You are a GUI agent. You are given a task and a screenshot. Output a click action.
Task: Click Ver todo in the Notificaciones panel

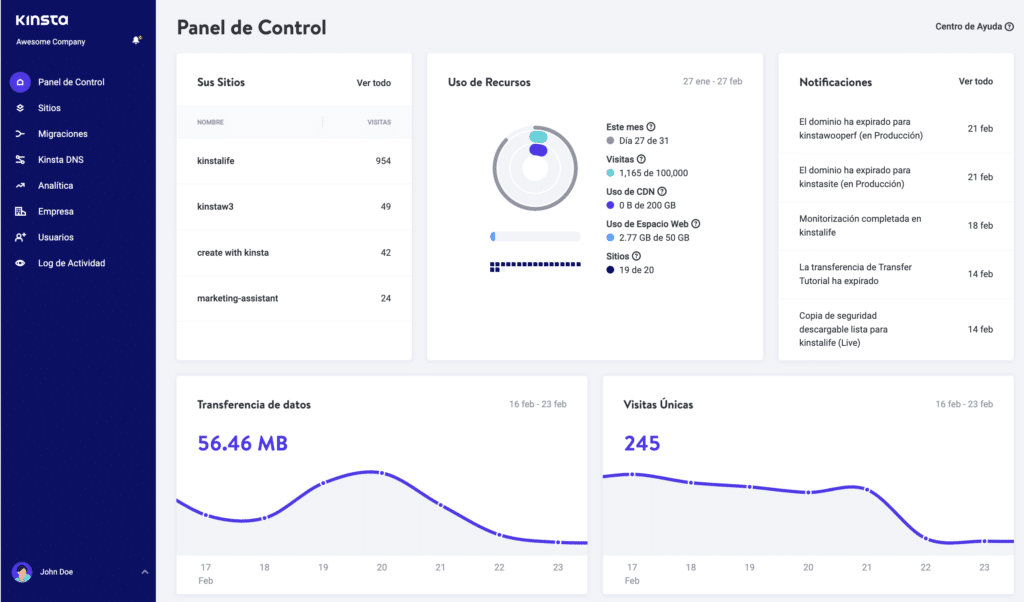click(976, 81)
